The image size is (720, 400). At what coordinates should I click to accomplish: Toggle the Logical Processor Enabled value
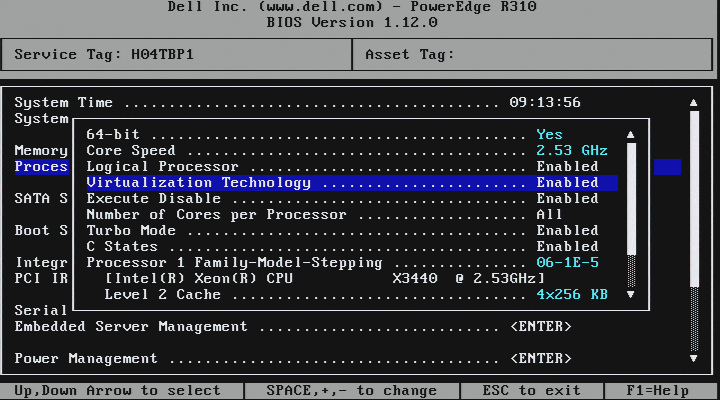(x=568, y=166)
